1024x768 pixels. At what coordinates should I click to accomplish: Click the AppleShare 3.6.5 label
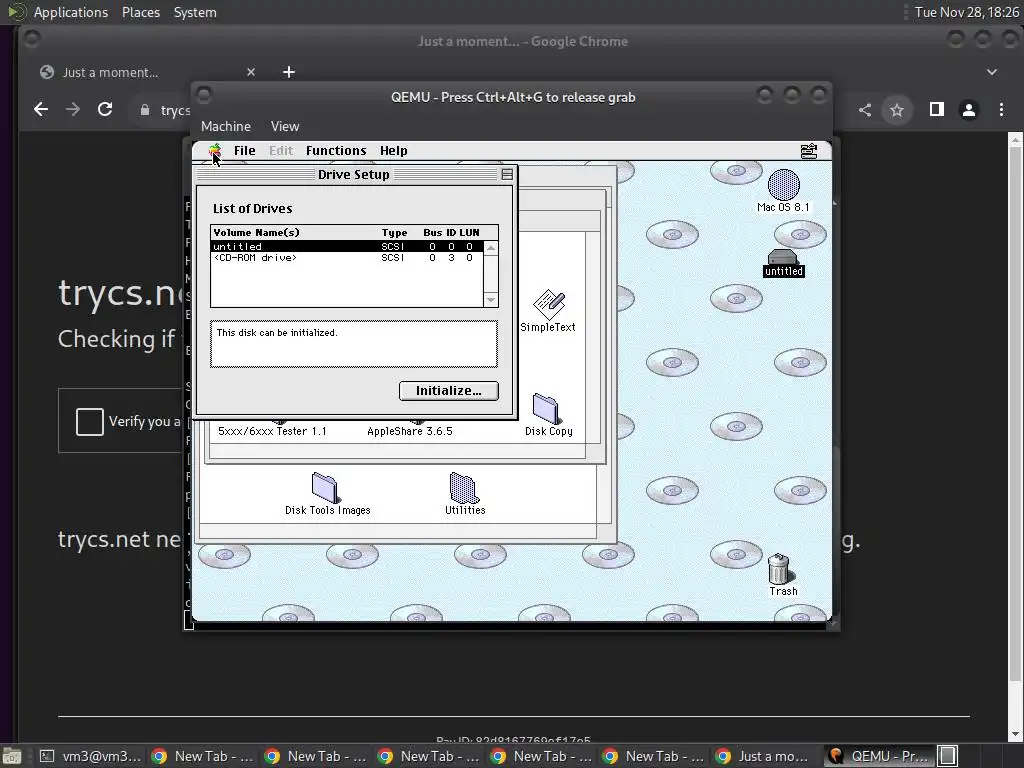coord(409,431)
